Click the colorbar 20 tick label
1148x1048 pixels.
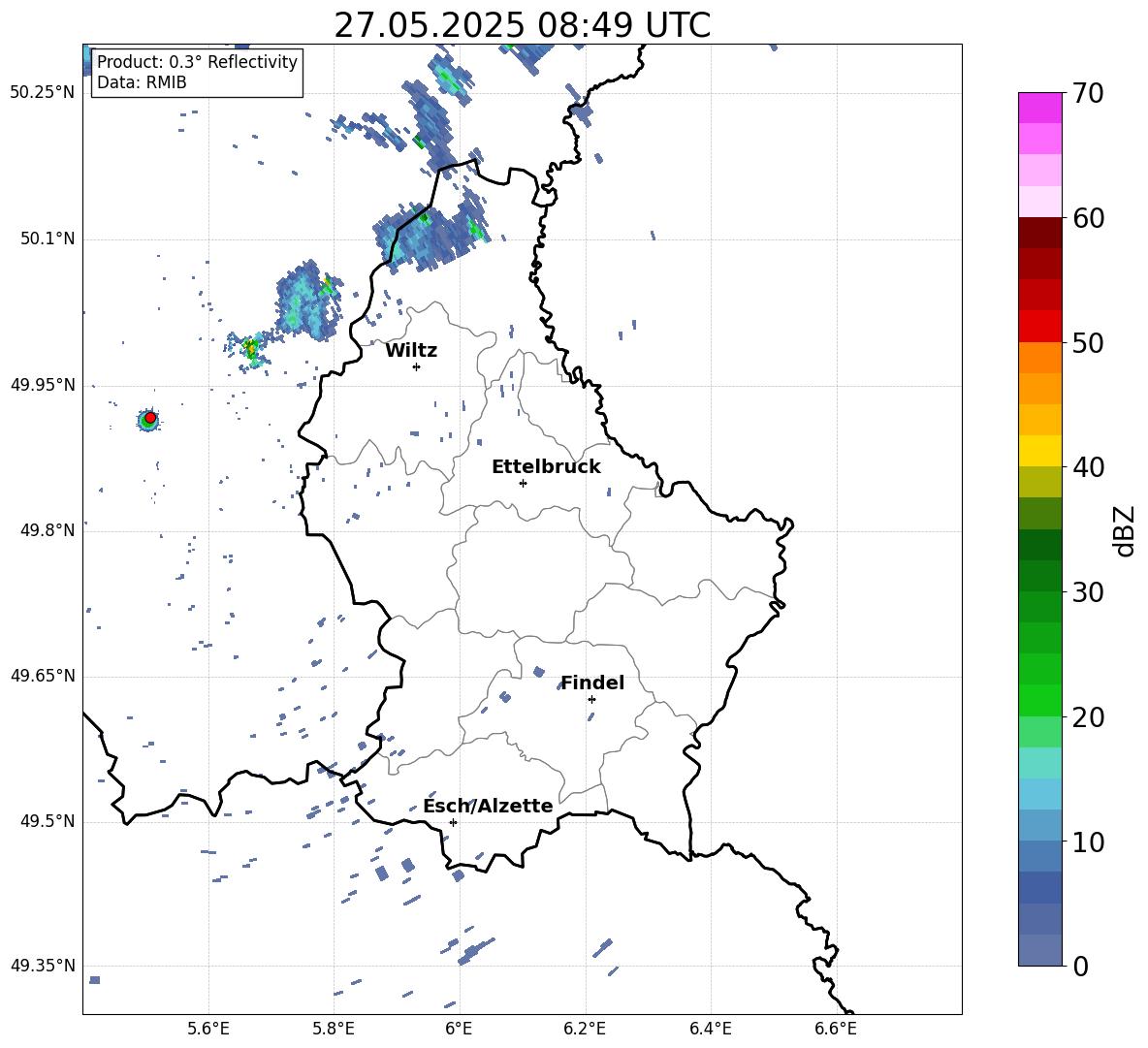(1088, 716)
